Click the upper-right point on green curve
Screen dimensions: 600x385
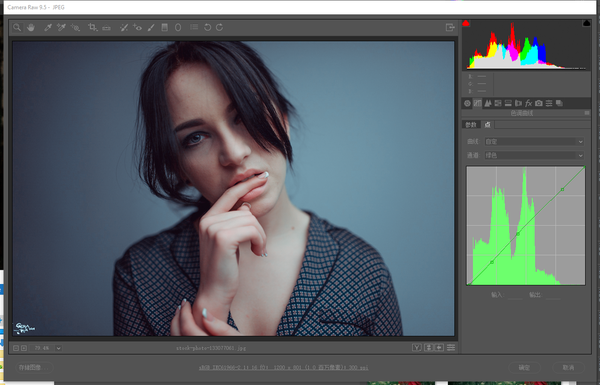tap(562, 189)
